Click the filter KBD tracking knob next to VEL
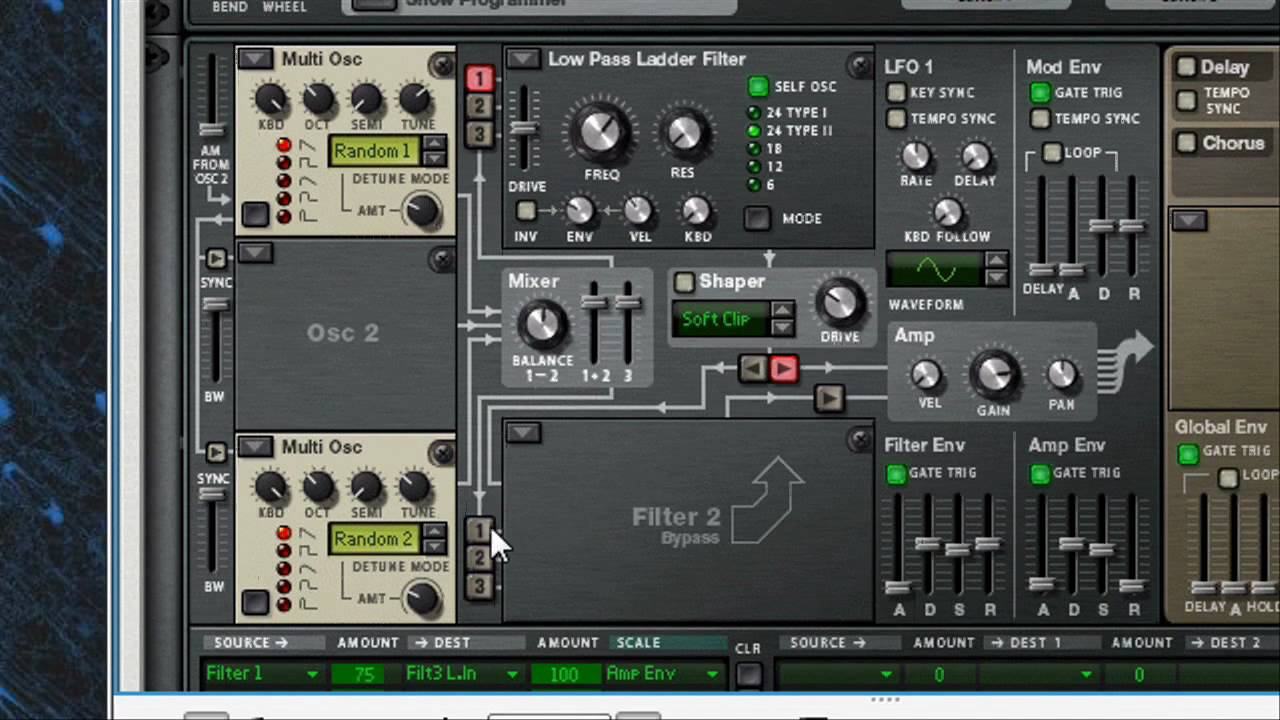This screenshot has height=720, width=1280. [x=696, y=211]
